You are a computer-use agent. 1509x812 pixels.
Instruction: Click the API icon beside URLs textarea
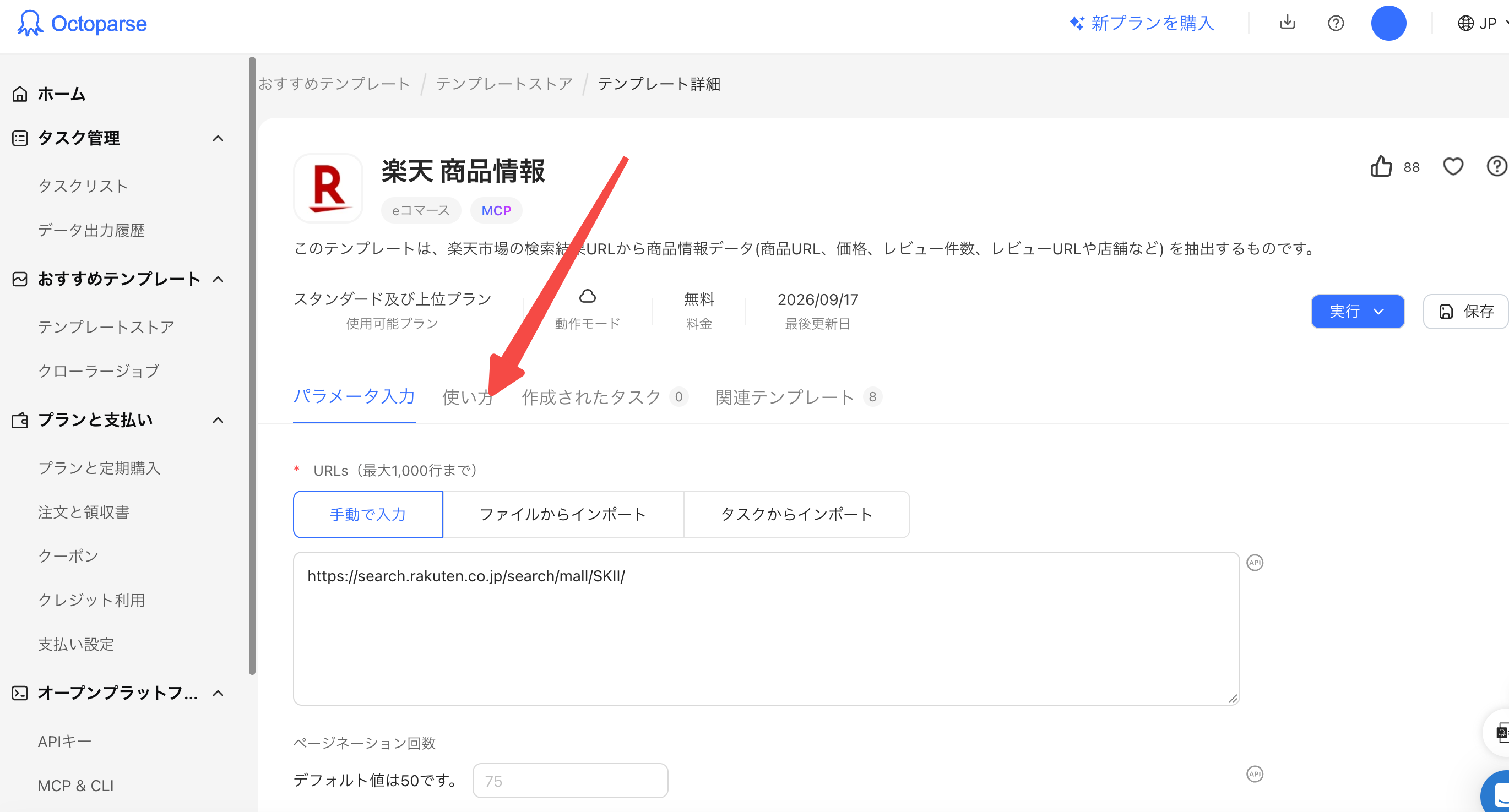pos(1255,563)
